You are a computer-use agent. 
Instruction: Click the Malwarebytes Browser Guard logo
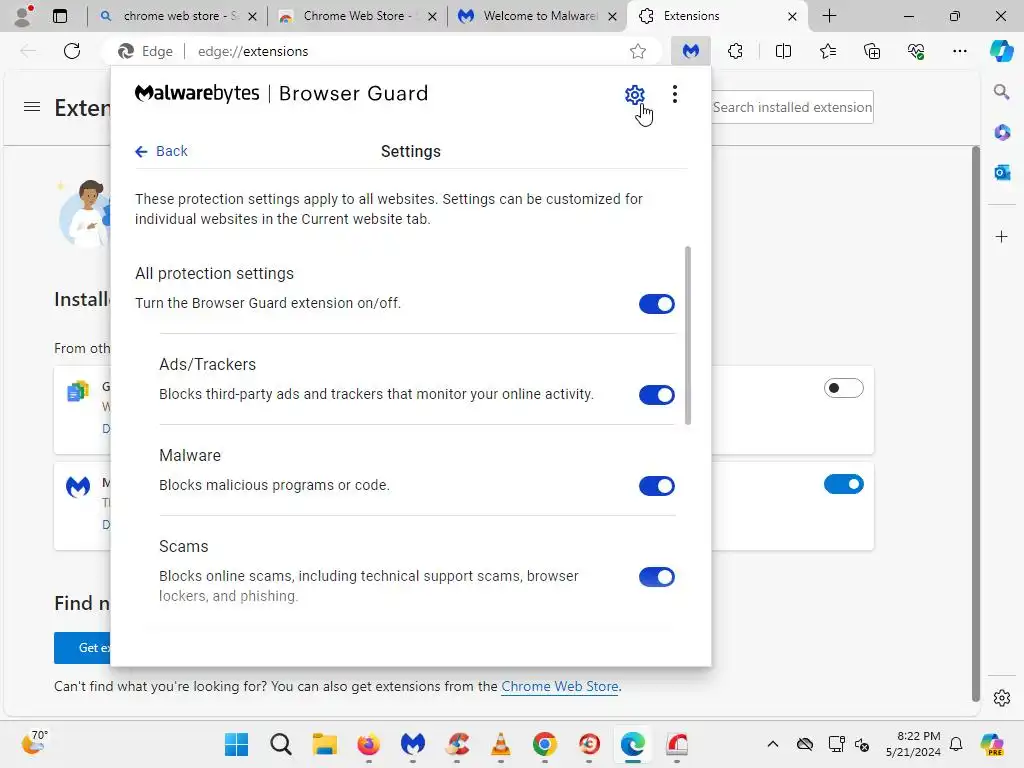pyautogui.click(x=281, y=93)
